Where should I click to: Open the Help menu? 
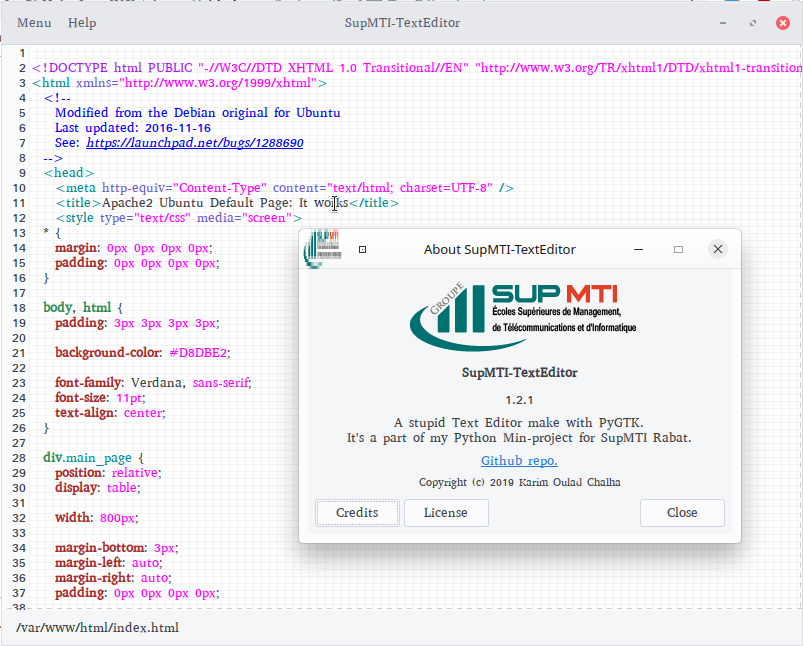tap(82, 23)
